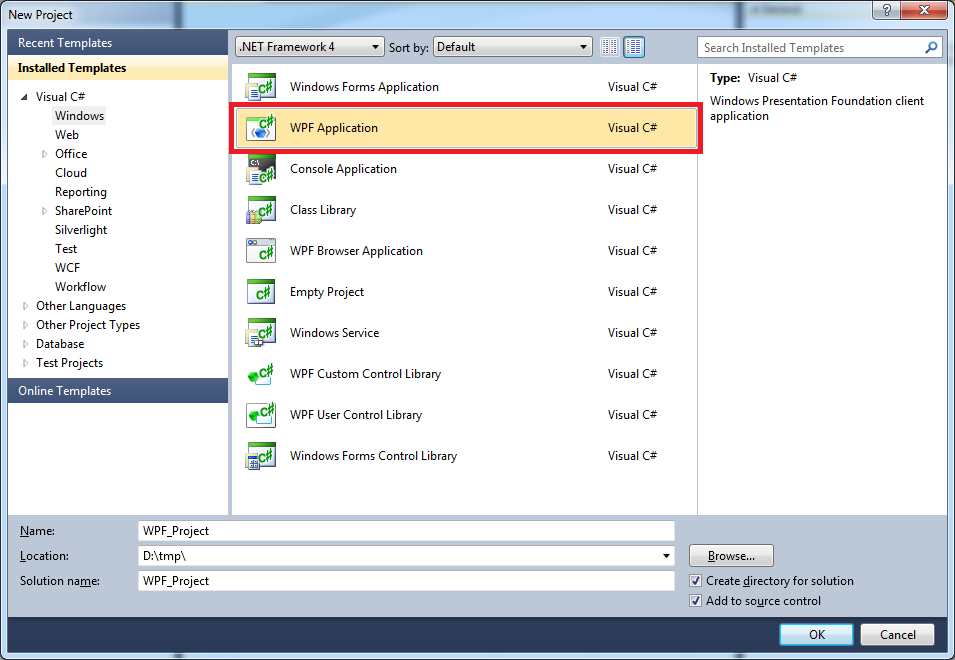This screenshot has width=955, height=660.
Task: Expand the SharePoint tree node
Action: pyautogui.click(x=44, y=211)
